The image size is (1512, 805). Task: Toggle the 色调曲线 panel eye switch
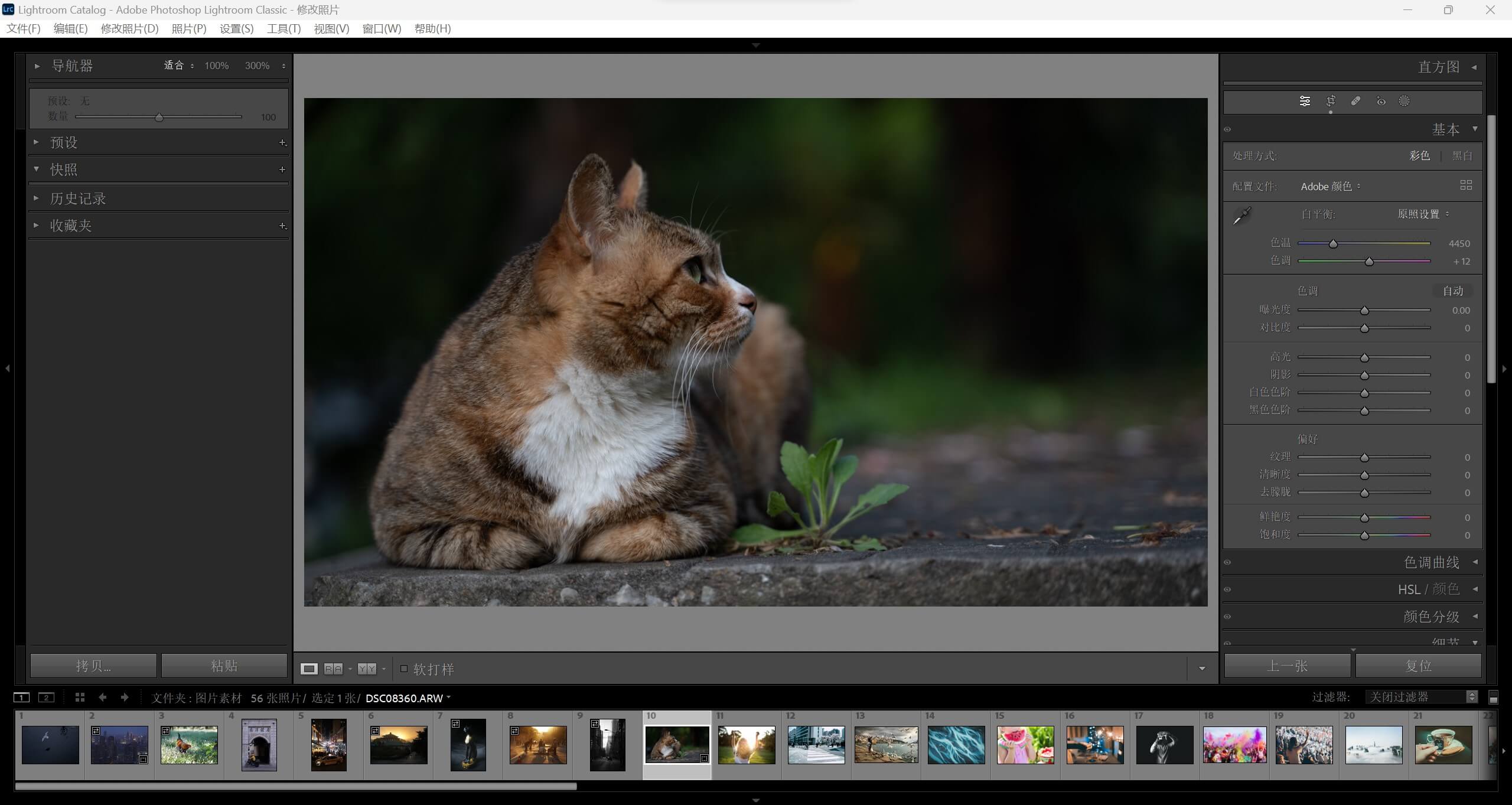(1227, 562)
